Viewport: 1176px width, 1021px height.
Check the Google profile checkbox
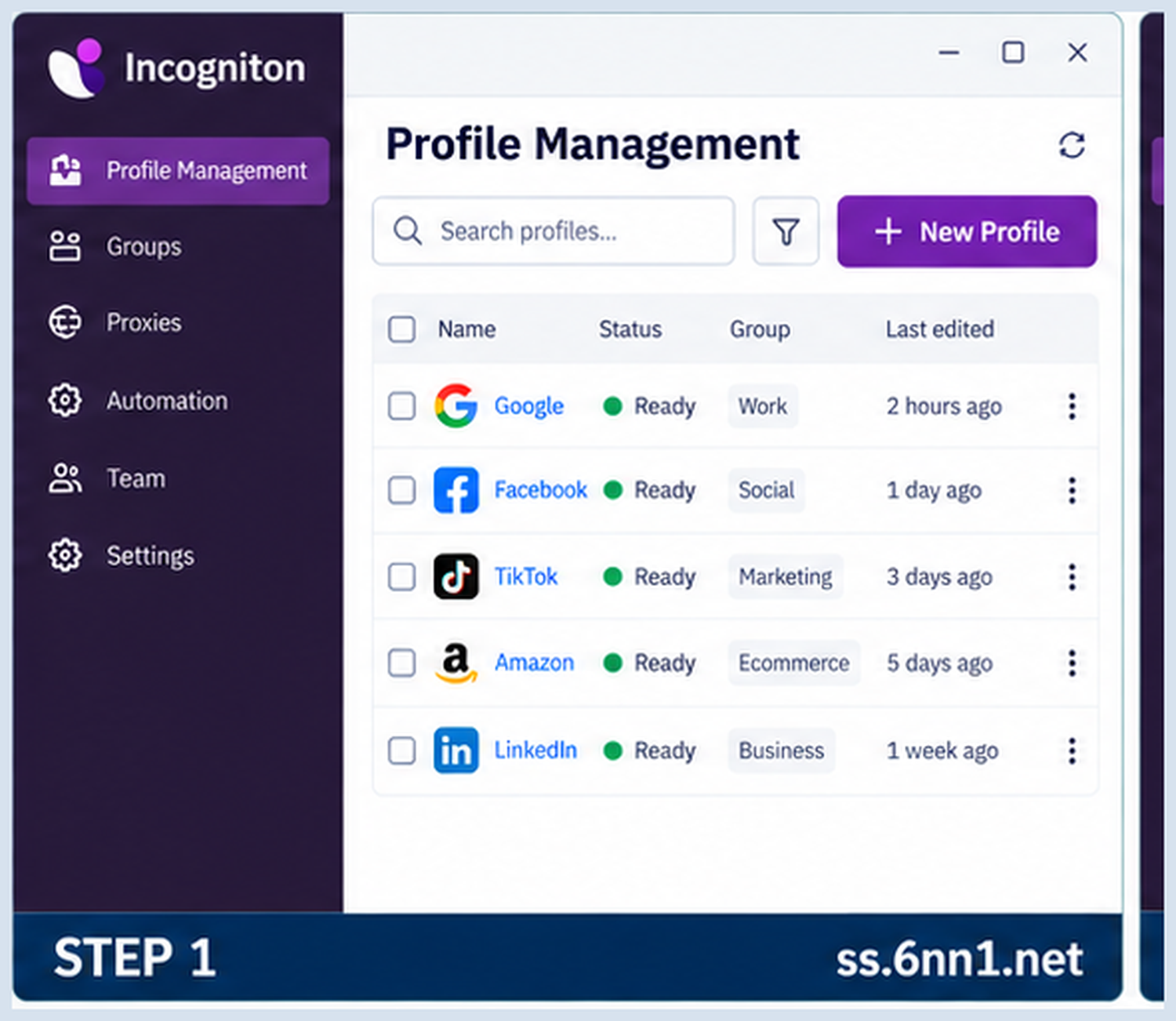[x=402, y=406]
